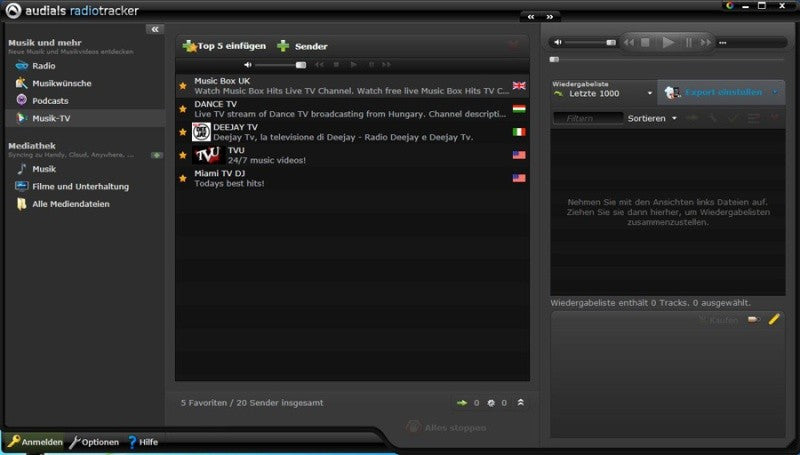800x455 pixels.
Task: Mute the main player speaker icon
Action: pos(558,42)
